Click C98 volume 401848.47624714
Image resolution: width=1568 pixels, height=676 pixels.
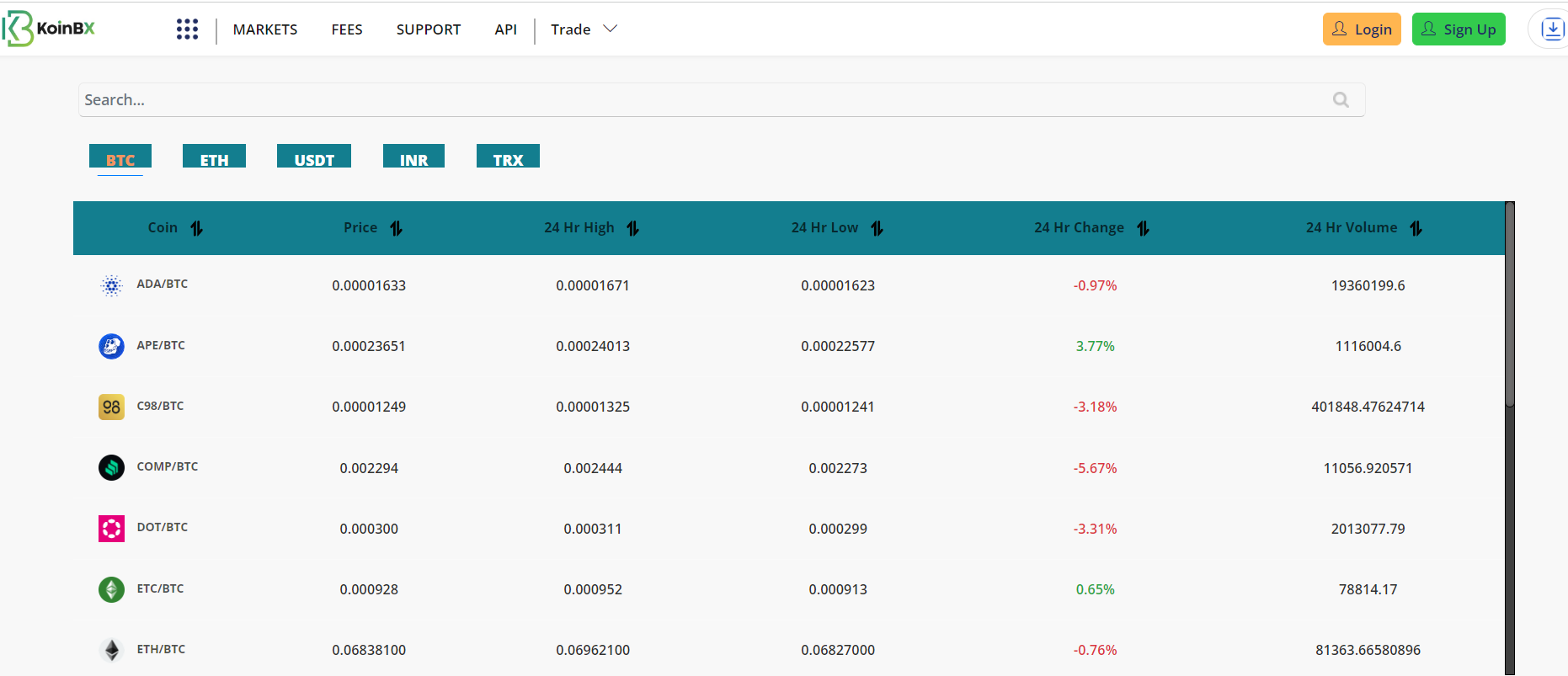(1368, 407)
